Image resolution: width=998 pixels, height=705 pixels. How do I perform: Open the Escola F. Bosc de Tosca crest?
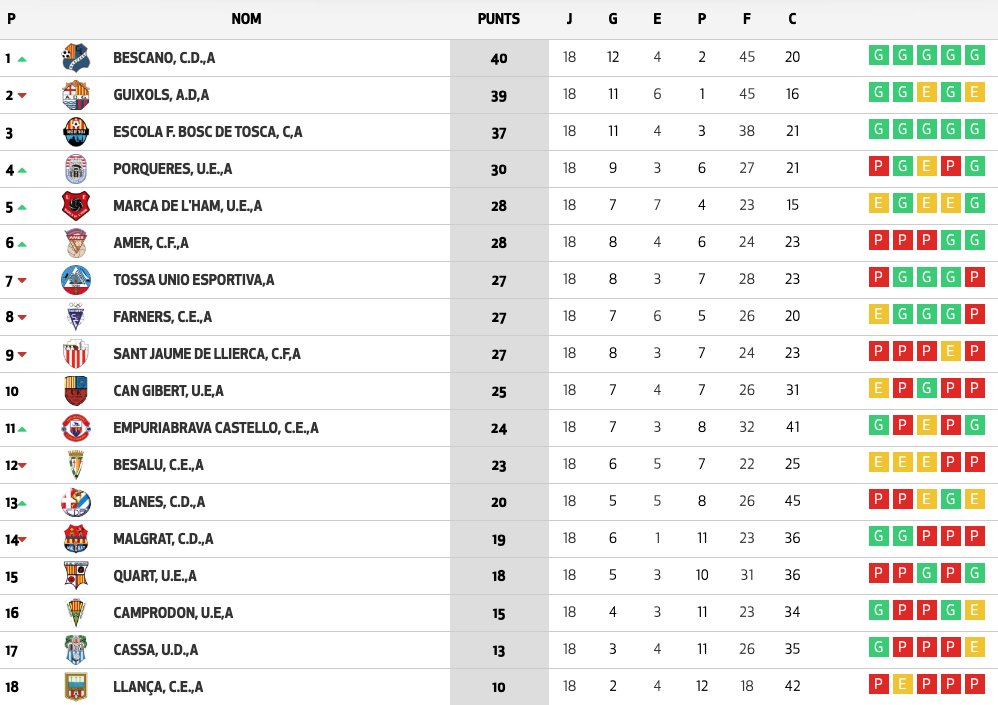[76, 132]
